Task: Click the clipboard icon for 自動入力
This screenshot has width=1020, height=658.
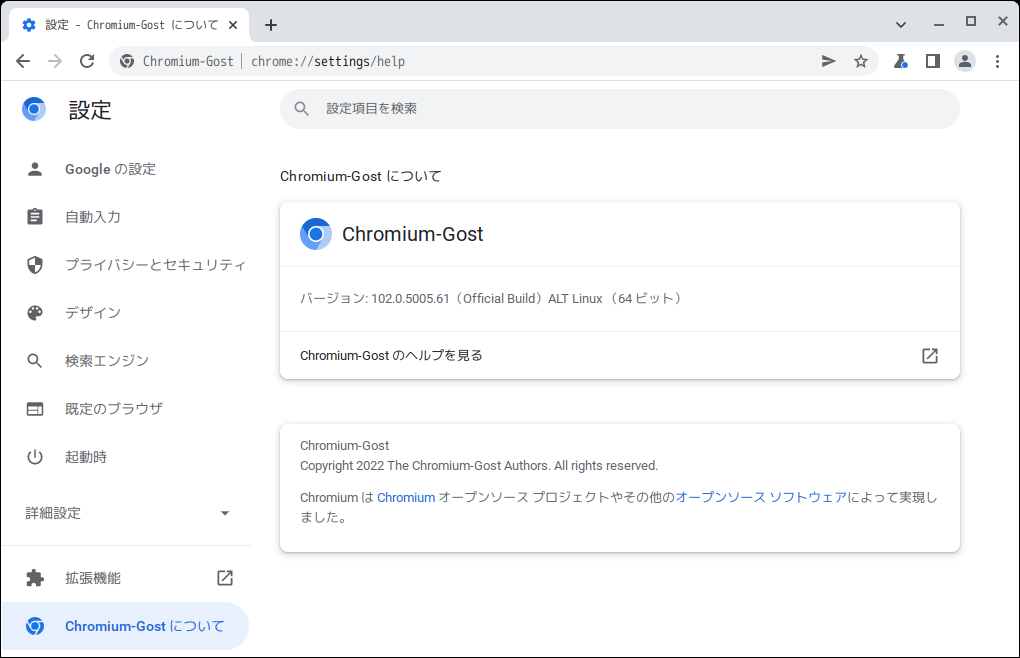Action: click(x=35, y=217)
